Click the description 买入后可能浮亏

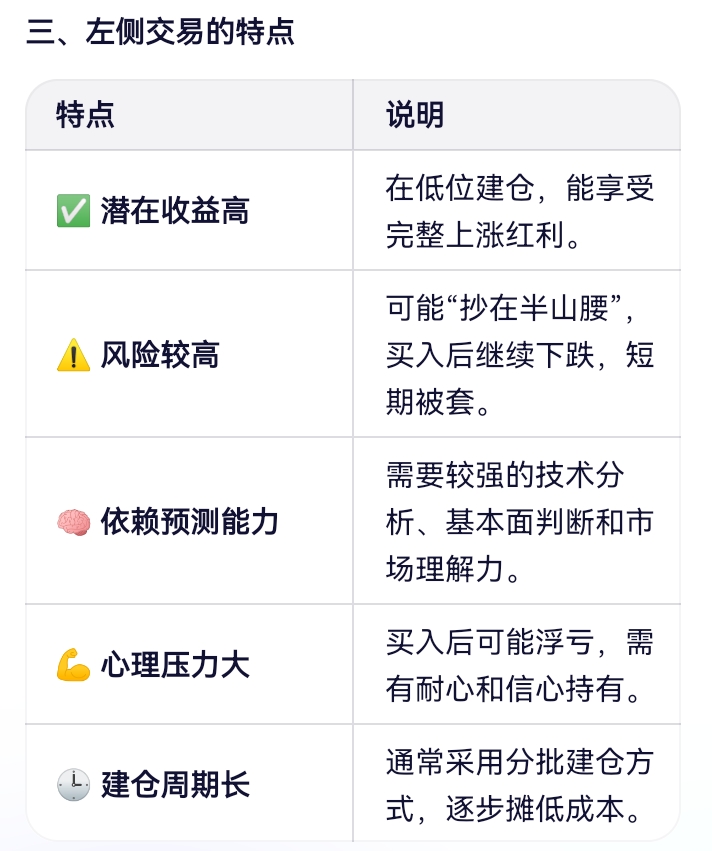click(519, 665)
